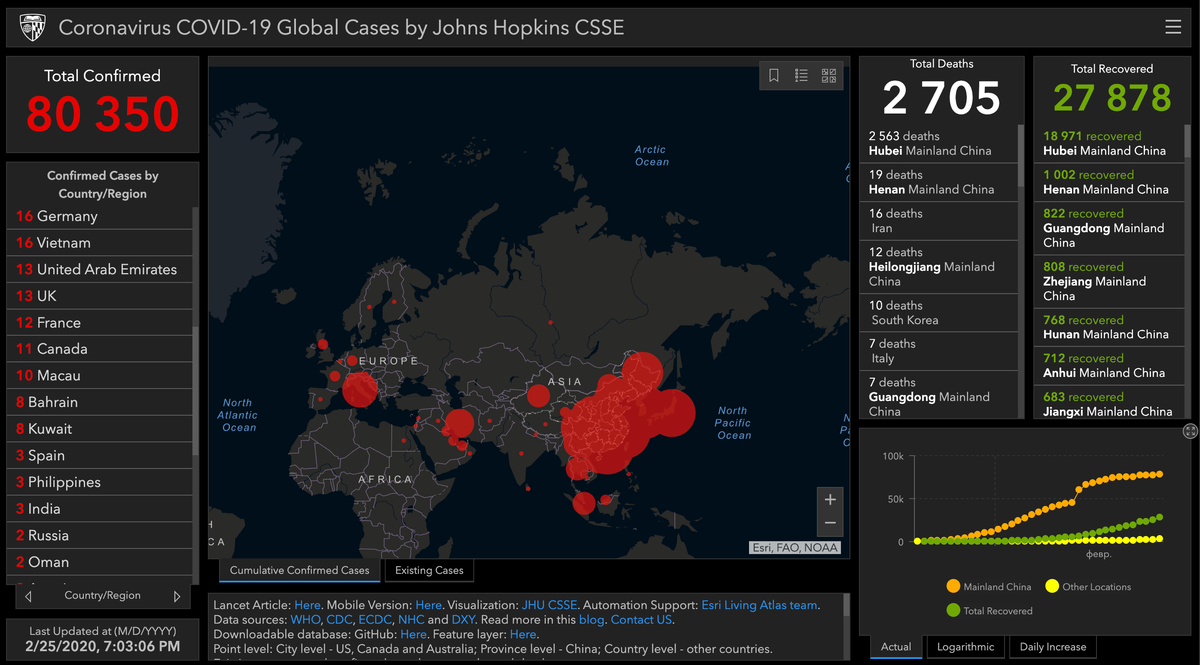Click 808 recovered Zhejiang entry
This screenshot has height=665, width=1200.
pyautogui.click(x=1108, y=282)
